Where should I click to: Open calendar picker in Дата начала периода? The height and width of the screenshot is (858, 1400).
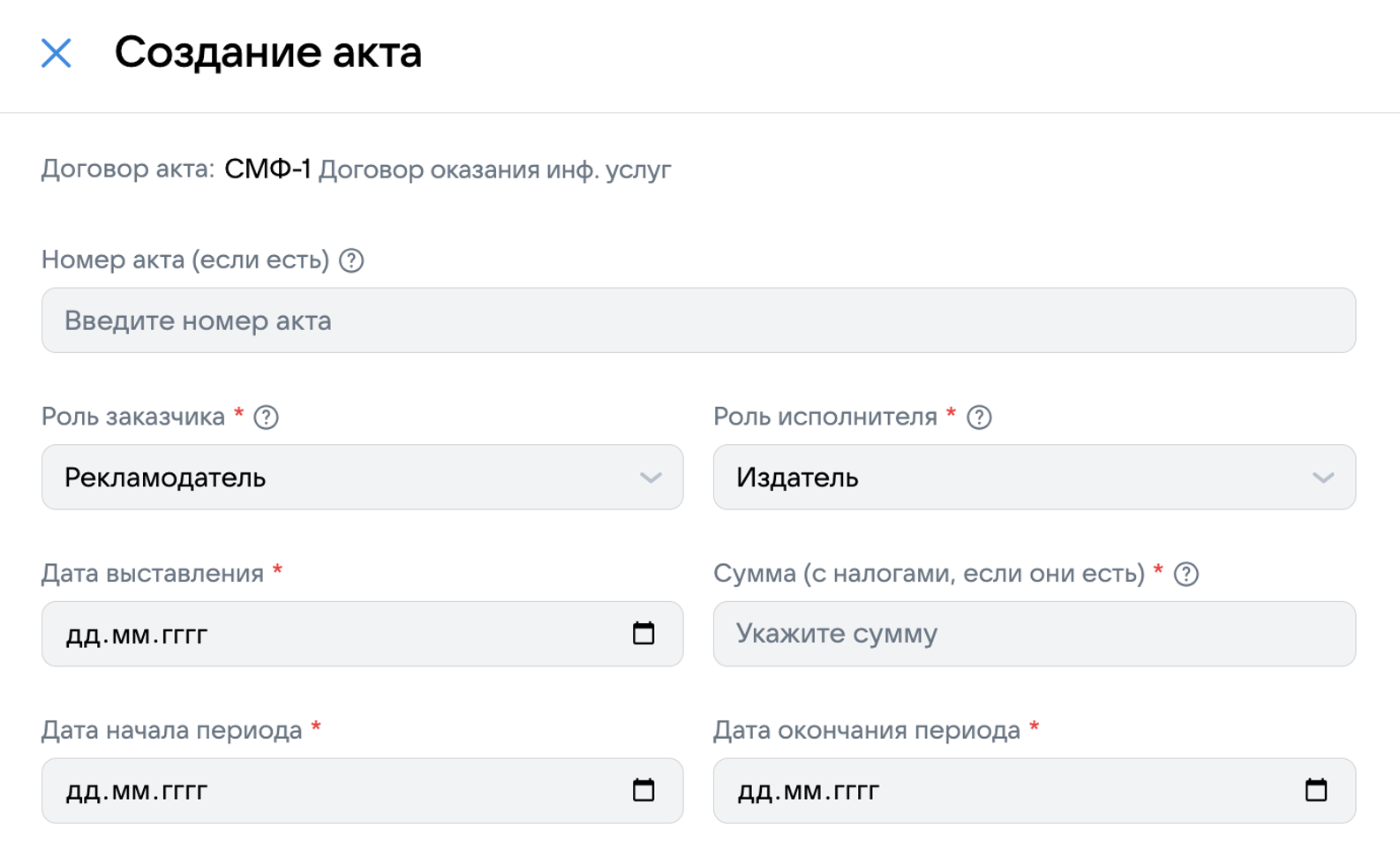644,789
